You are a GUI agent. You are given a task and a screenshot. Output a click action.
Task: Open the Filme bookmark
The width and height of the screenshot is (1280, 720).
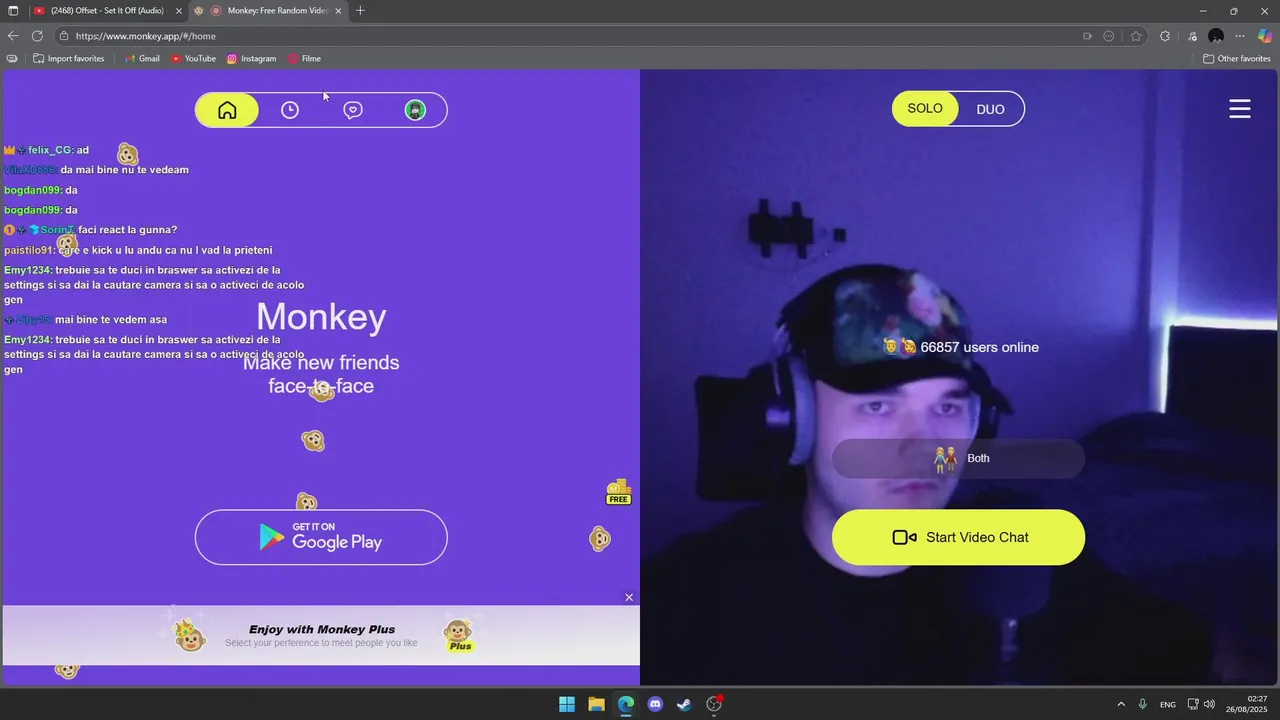(304, 59)
